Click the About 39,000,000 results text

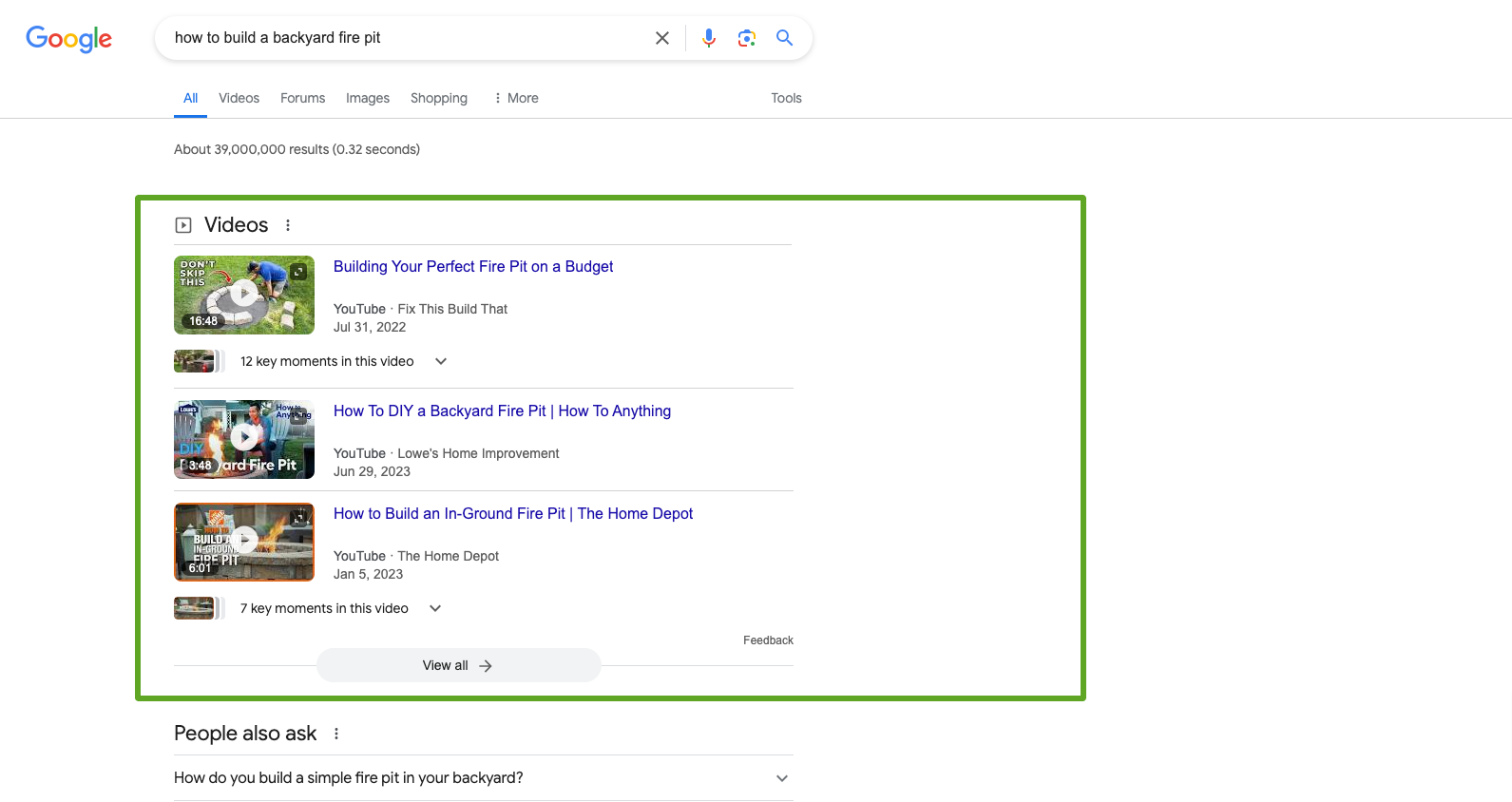coord(297,149)
